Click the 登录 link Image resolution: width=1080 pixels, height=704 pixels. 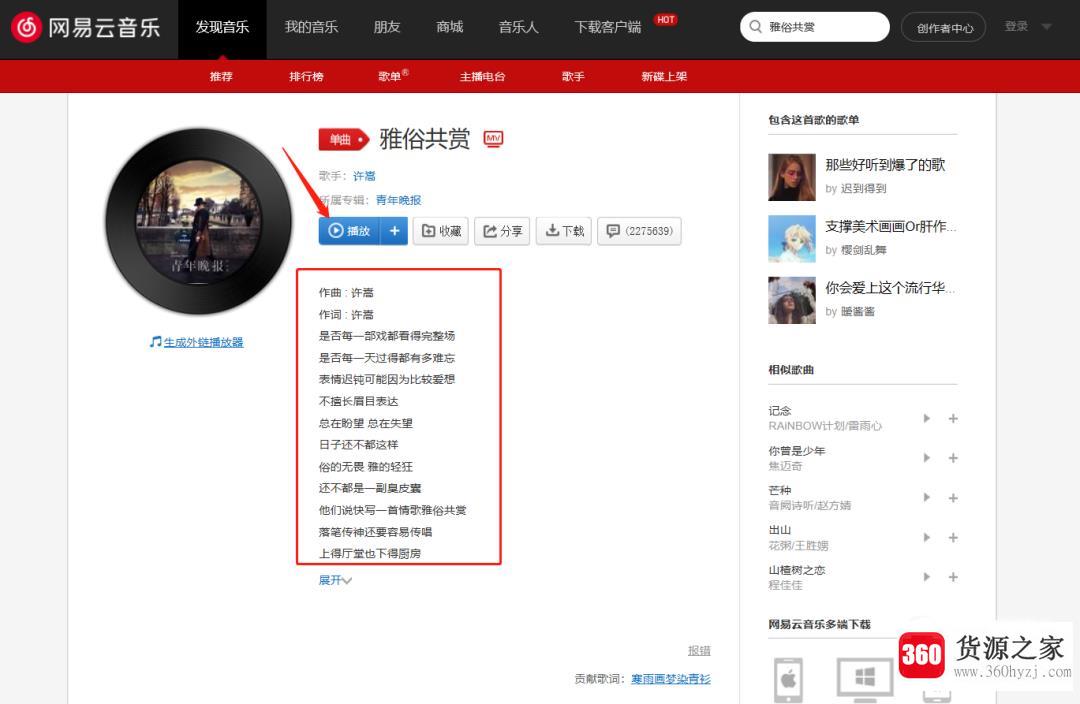click(1016, 26)
